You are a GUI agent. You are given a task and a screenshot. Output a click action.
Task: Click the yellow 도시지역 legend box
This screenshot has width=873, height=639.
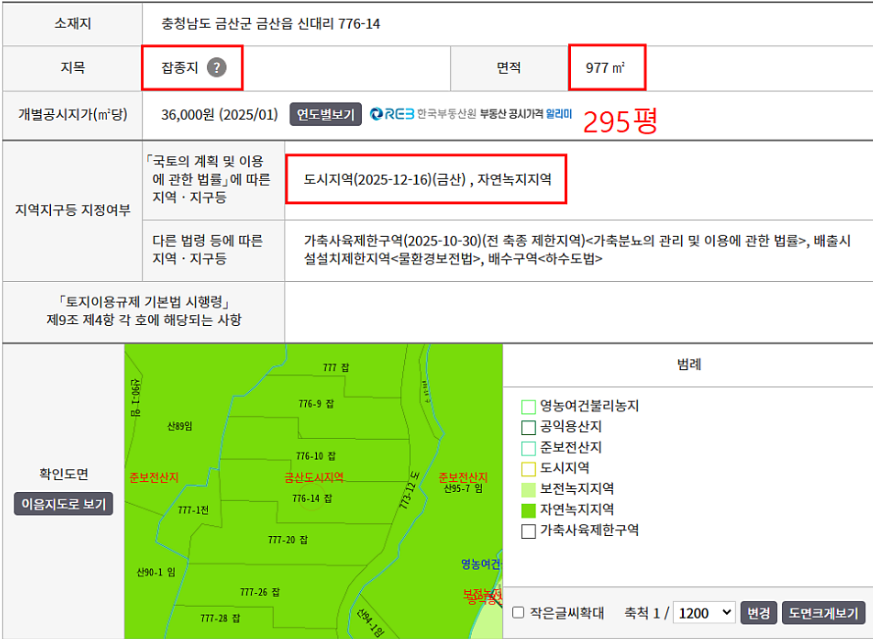pyautogui.click(x=528, y=469)
